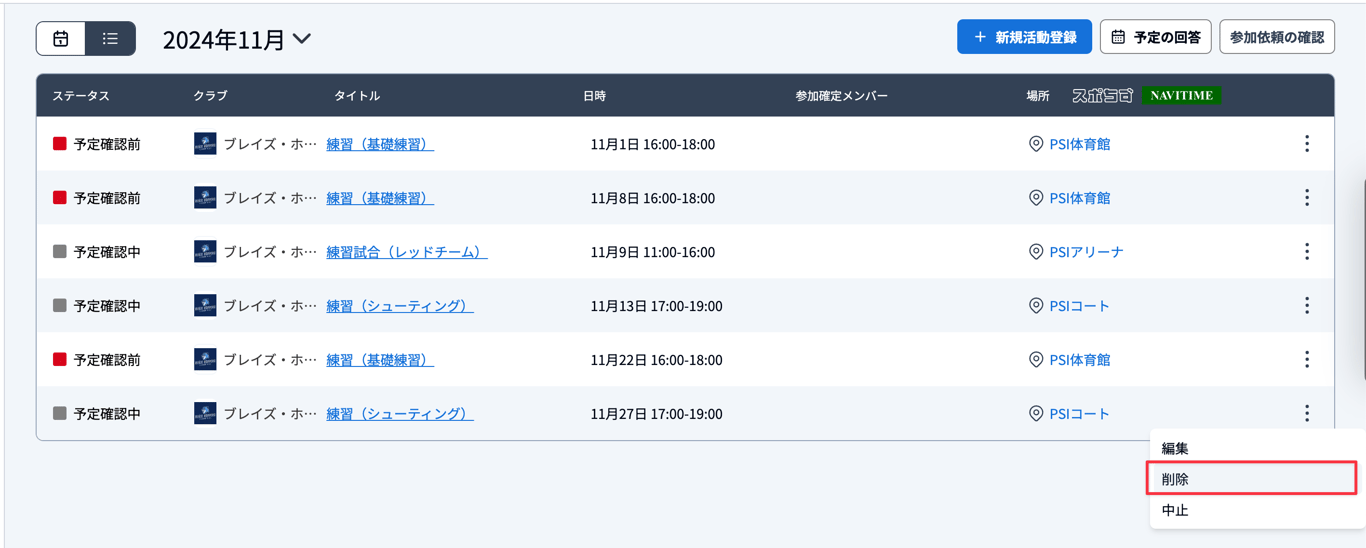Image resolution: width=1366 pixels, height=548 pixels.
Task: Choose 中止 in the context menu
Action: [x=1175, y=511]
